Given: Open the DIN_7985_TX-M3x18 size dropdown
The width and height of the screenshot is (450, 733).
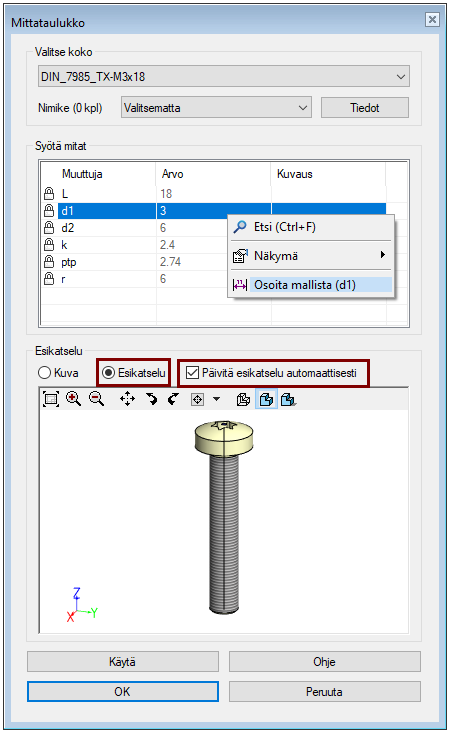Looking at the screenshot, I should pyautogui.click(x=224, y=76).
